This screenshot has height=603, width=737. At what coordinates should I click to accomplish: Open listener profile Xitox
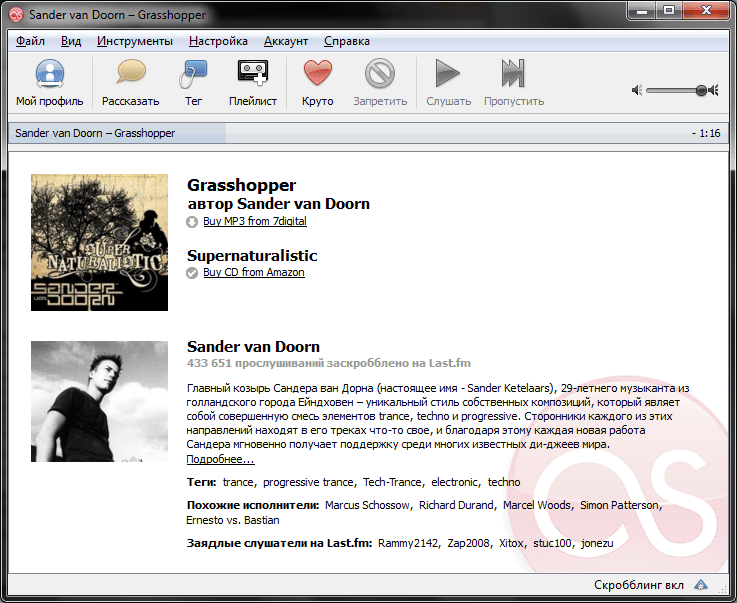(511, 543)
